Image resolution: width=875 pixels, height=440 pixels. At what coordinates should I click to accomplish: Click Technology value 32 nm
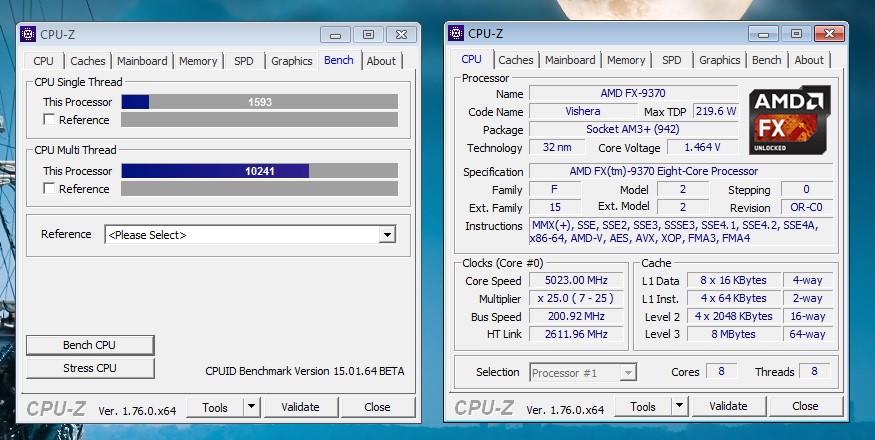pos(557,147)
